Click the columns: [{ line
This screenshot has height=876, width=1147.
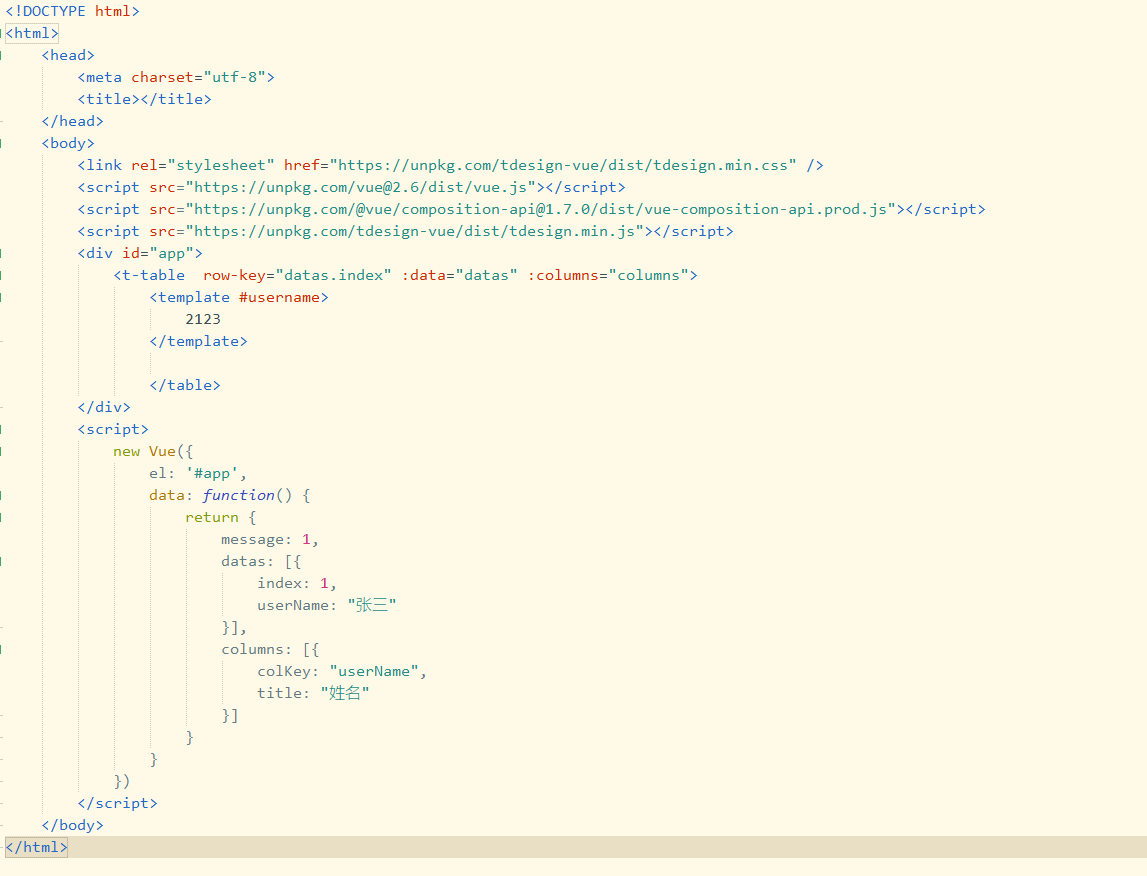pos(270,649)
